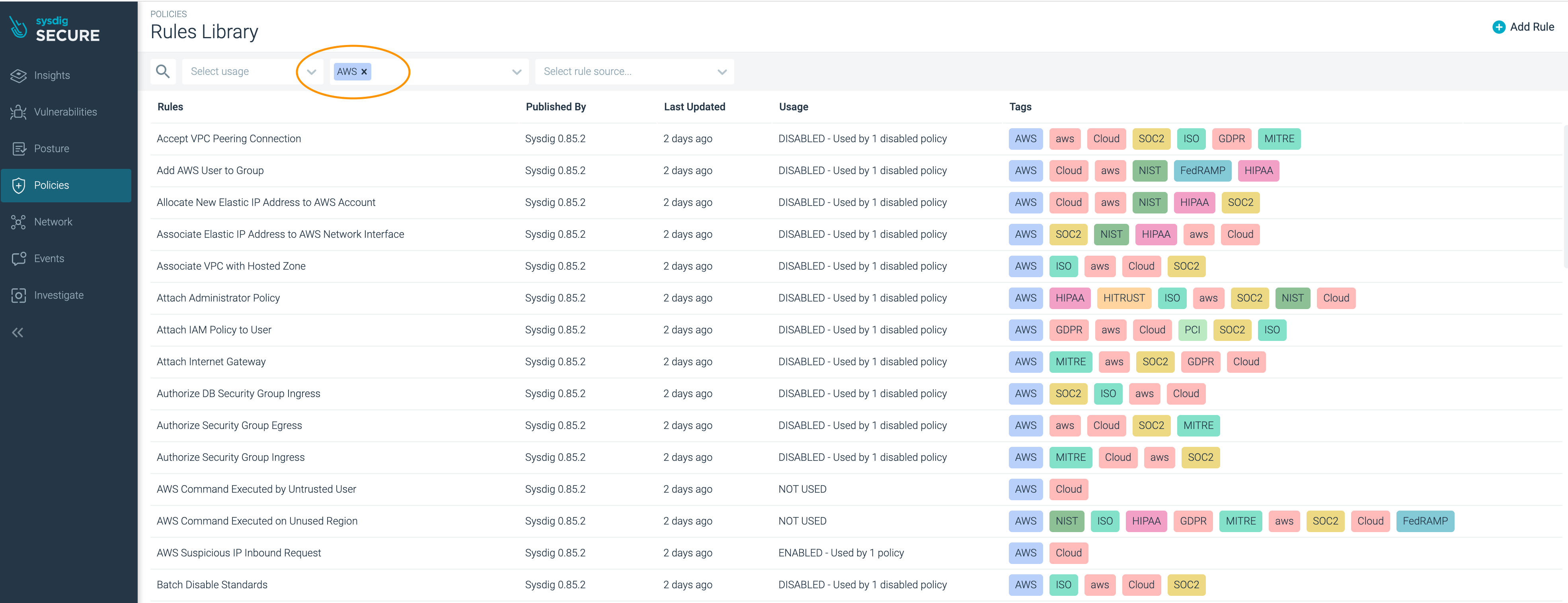
Task: Click HIPAA tag on Allocate New Elastic IP row
Action: pyautogui.click(x=1194, y=202)
